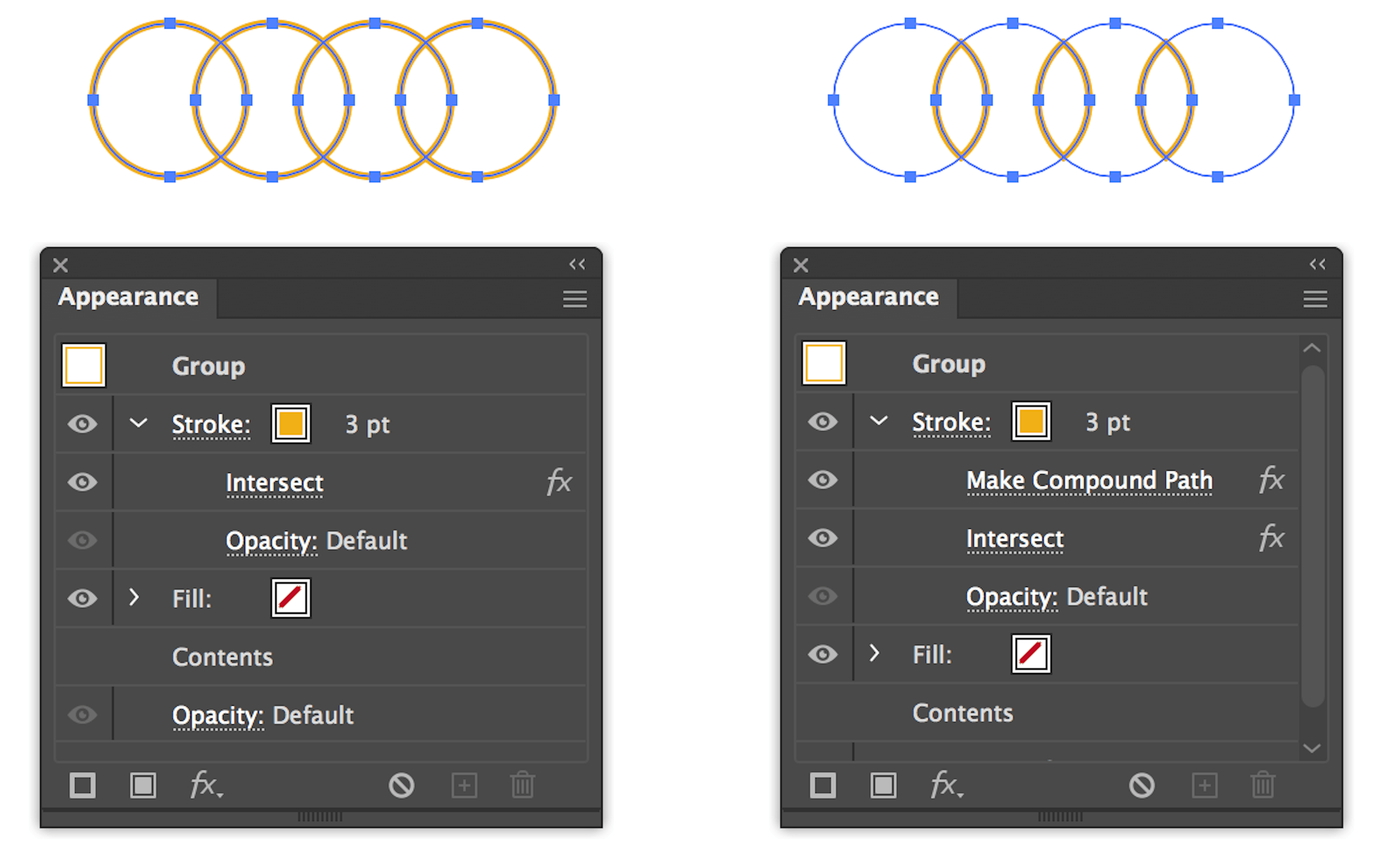Screen dimensions: 1383x868
Task: Click Clear Appearance icon in left panel
Action: [402, 785]
